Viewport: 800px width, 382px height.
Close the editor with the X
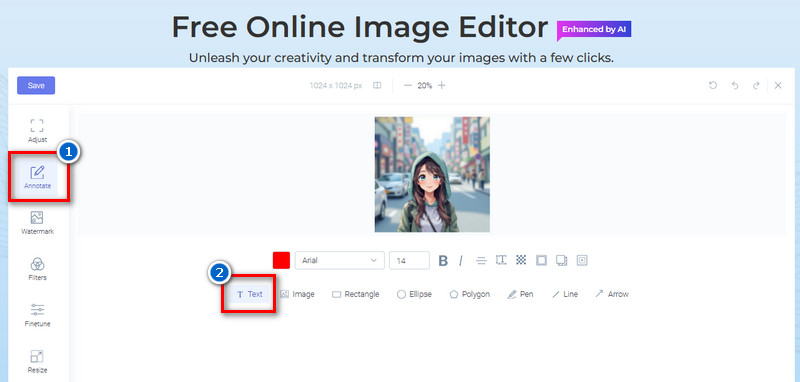(x=778, y=86)
